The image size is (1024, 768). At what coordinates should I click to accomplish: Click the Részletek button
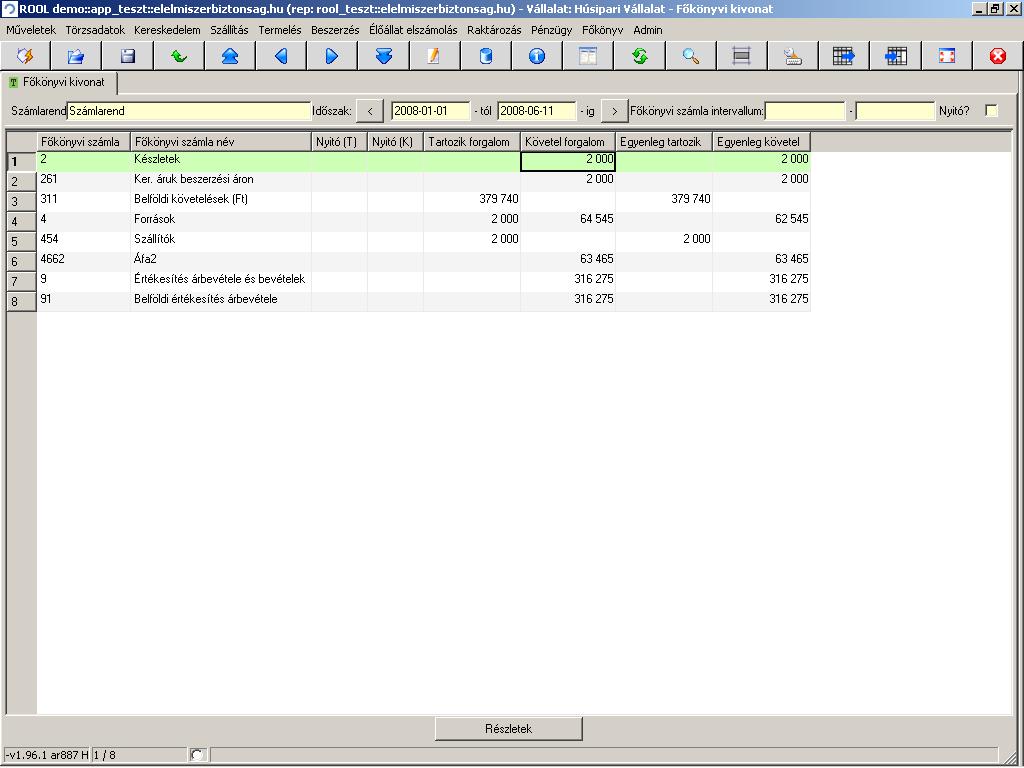[508, 729]
